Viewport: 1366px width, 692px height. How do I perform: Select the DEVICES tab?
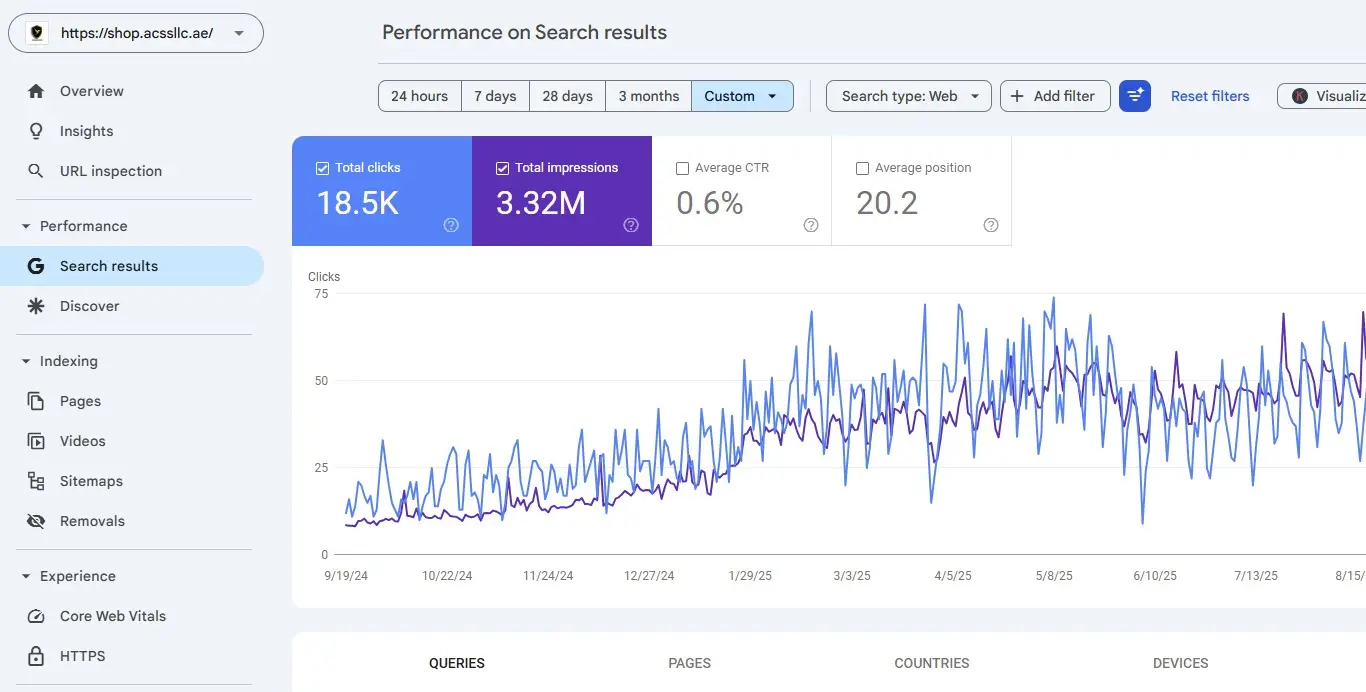pos(1180,662)
